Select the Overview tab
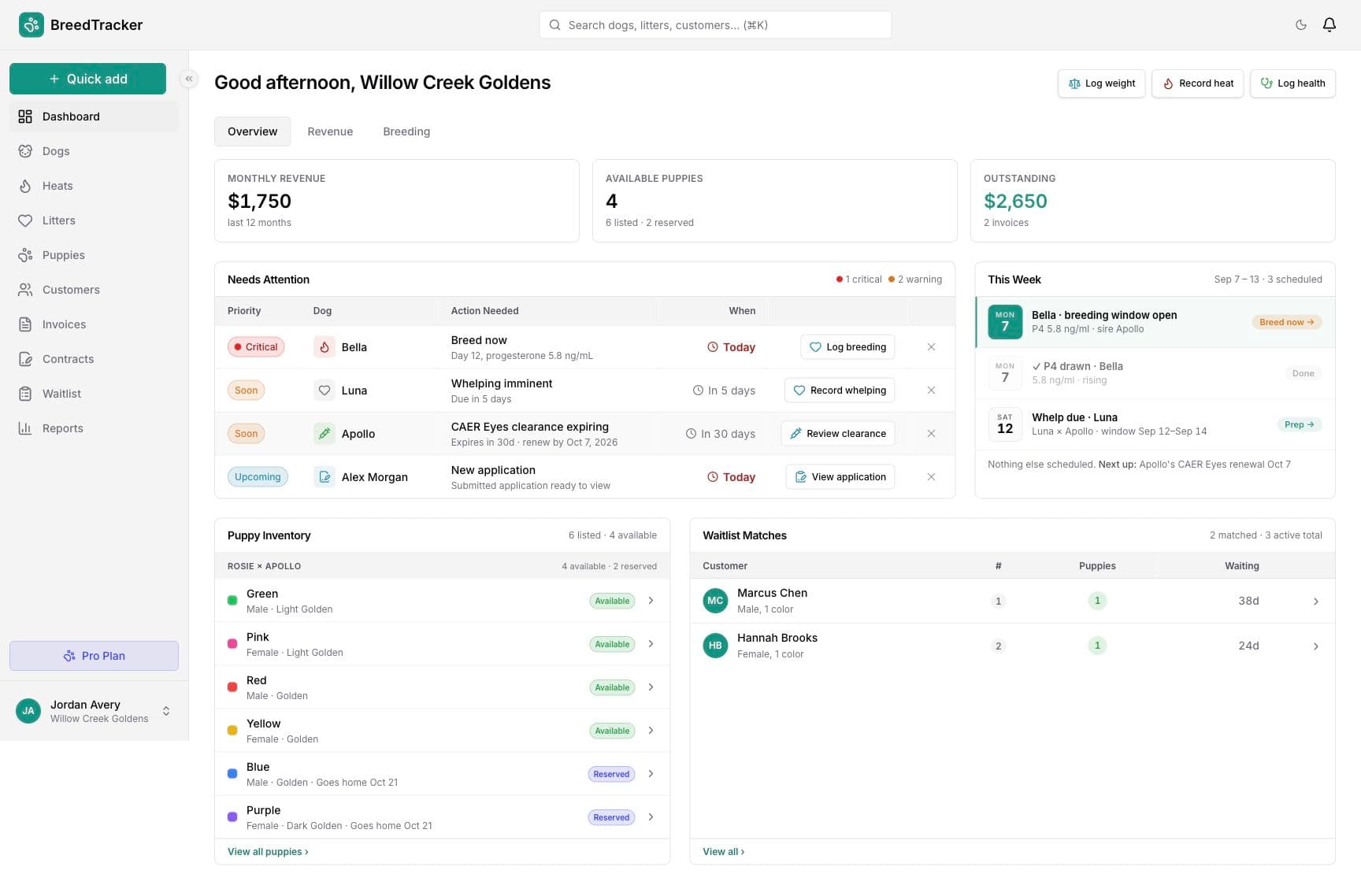 252,131
